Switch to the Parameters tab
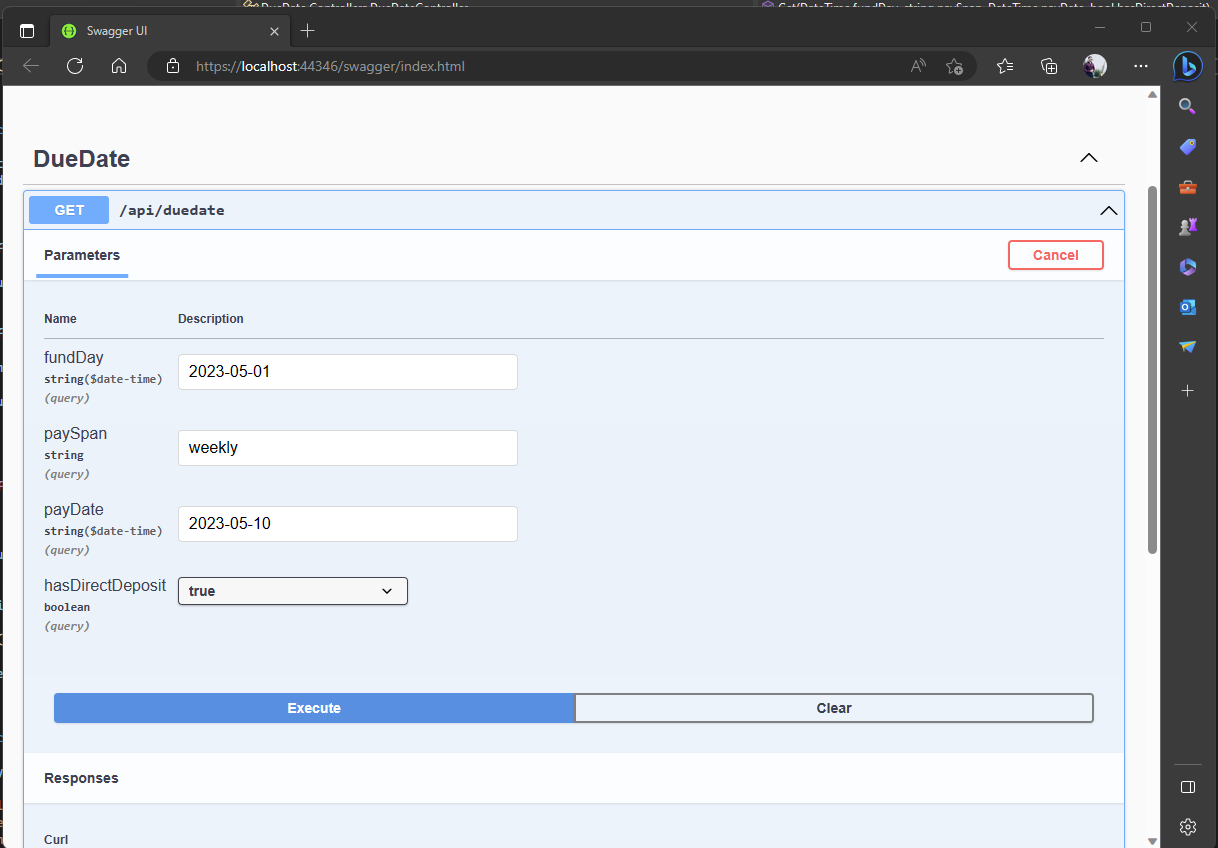This screenshot has height=848, width=1218. [81, 255]
